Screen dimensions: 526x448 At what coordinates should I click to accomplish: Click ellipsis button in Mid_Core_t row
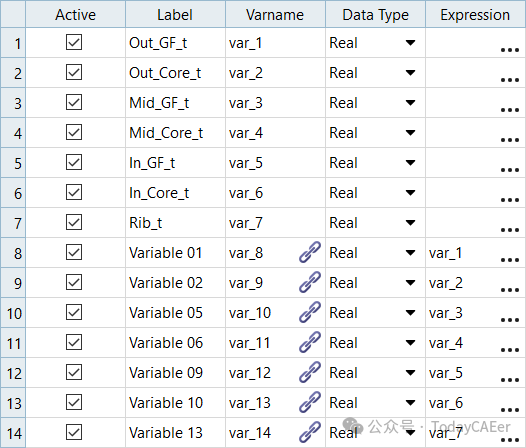(510, 140)
